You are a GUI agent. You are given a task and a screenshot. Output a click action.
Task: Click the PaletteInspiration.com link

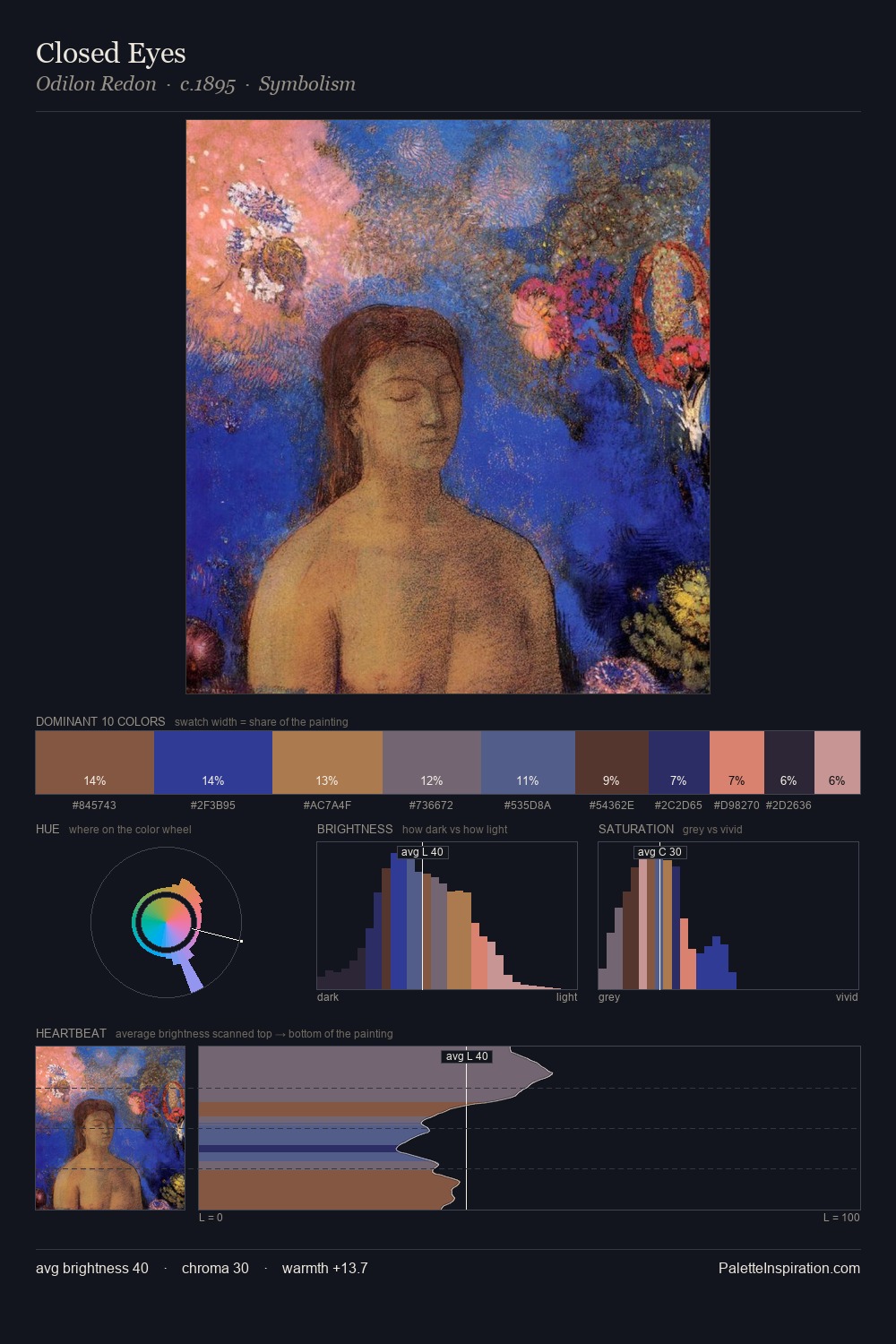(x=789, y=1268)
